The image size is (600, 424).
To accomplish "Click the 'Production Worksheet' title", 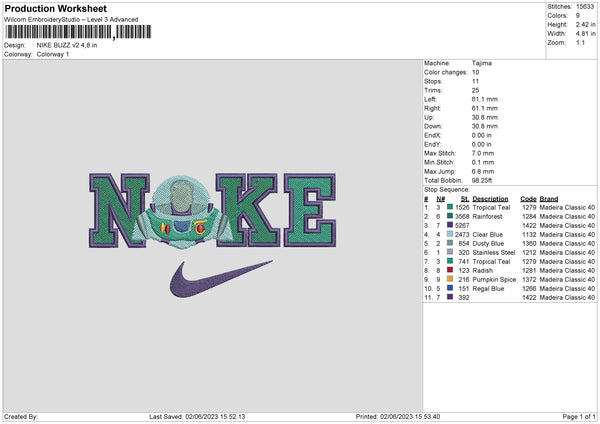I will click(x=55, y=8).
